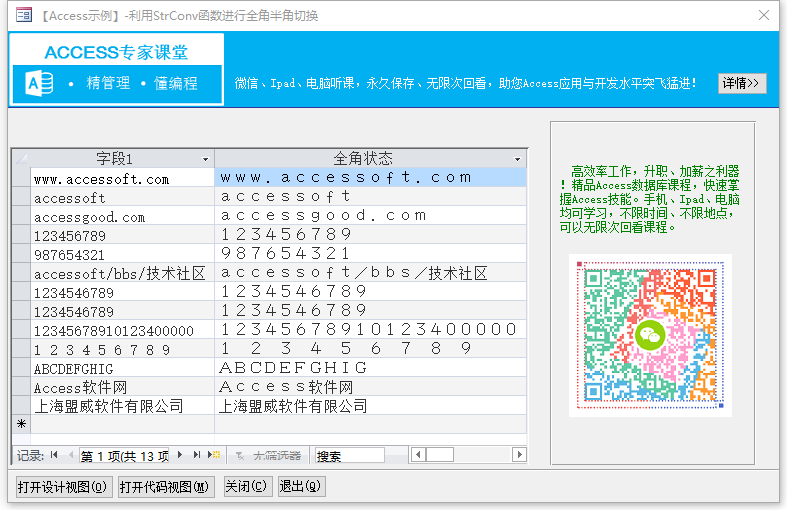Click row selector for the ABCDEFGHIG row
Image resolution: width=787 pixels, height=510 pixels.
tap(21, 367)
